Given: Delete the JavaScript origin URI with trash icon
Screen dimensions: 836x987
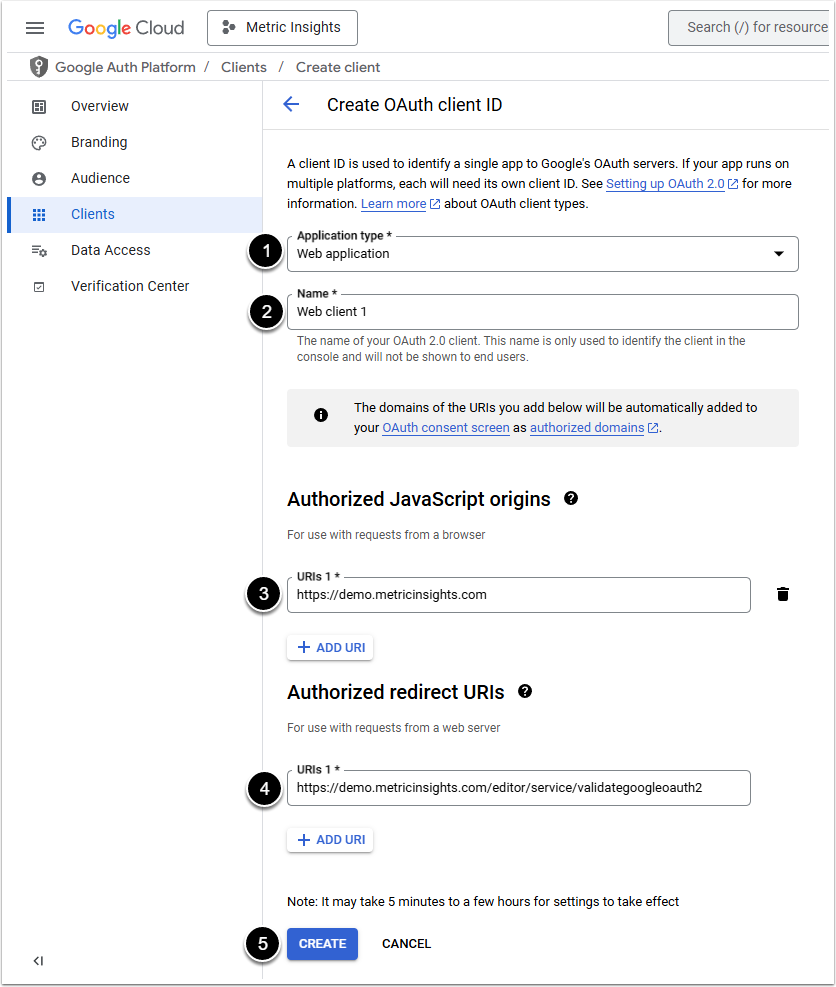Looking at the screenshot, I should point(783,594).
